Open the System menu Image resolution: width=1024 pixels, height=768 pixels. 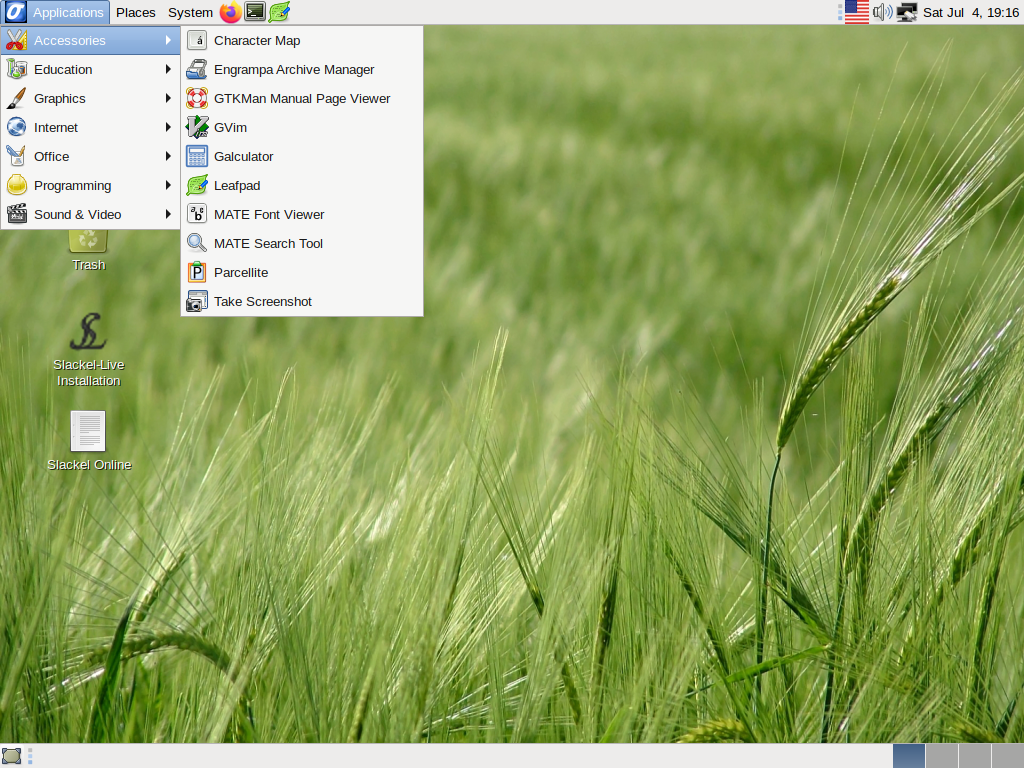(x=189, y=12)
